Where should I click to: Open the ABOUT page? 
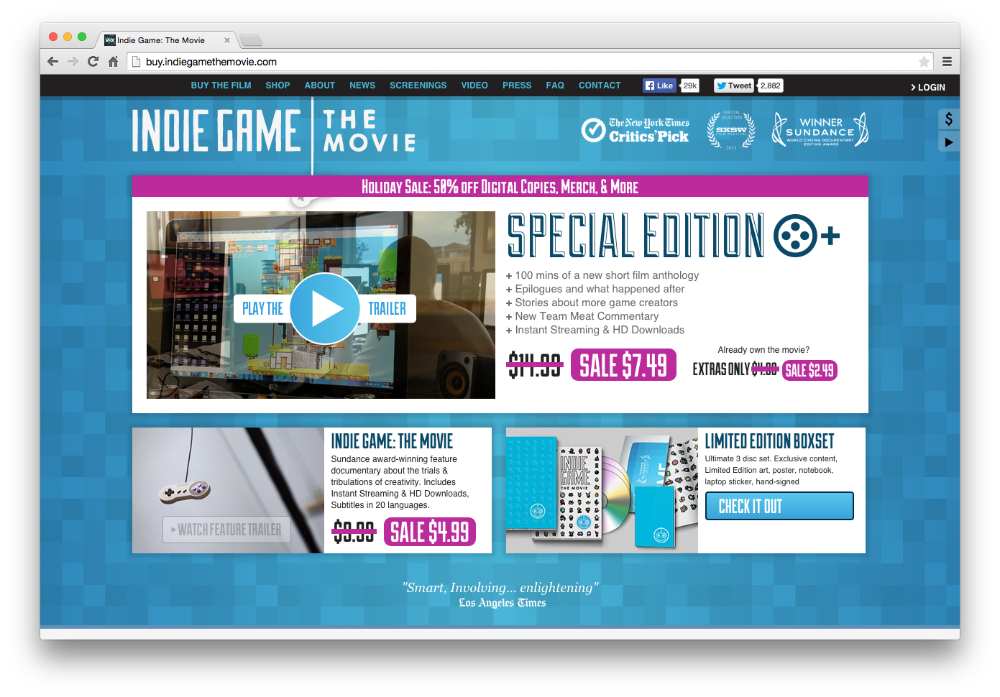[320, 85]
